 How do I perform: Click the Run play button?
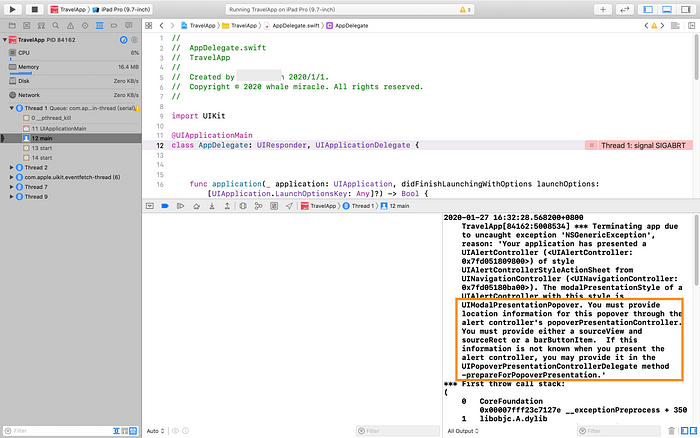coord(12,9)
